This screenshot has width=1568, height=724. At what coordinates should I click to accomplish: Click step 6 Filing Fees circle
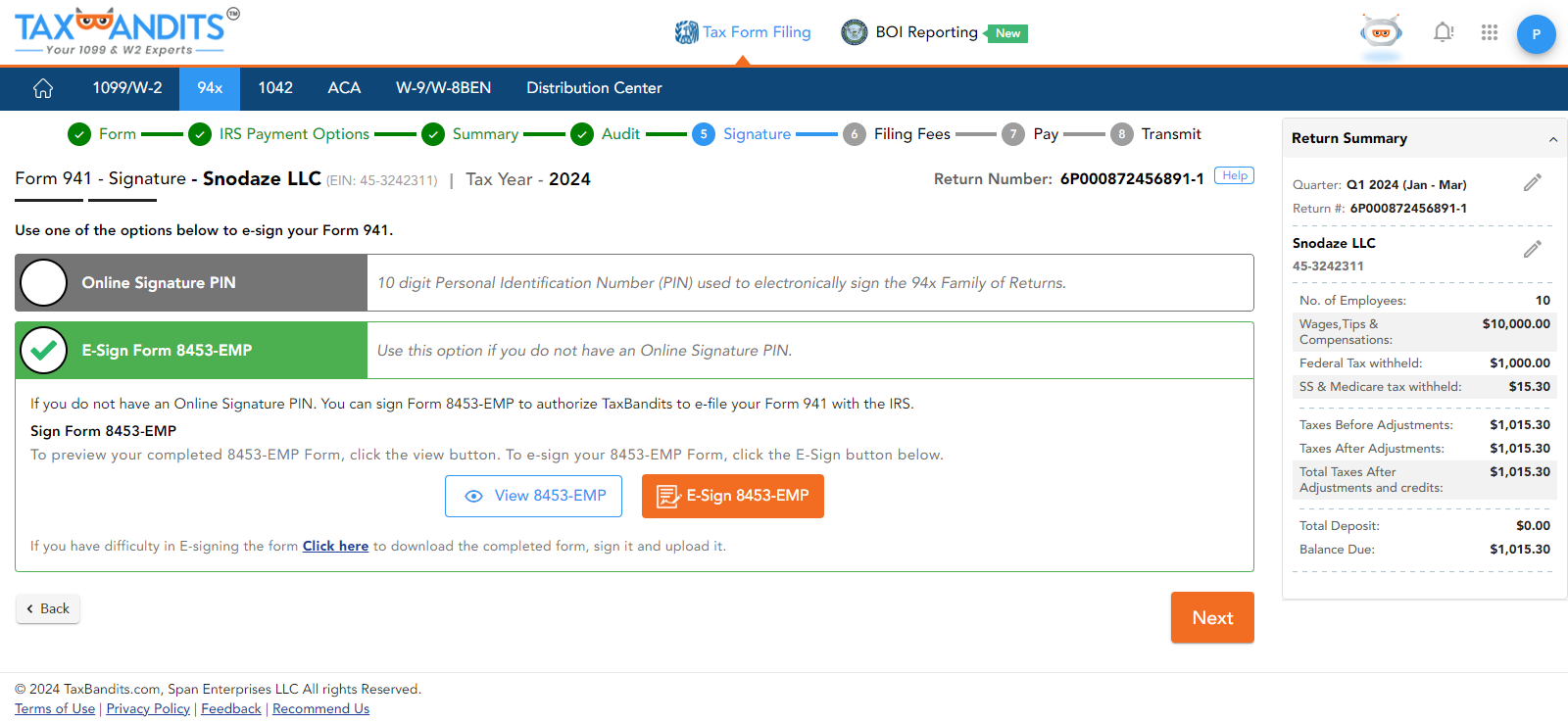(x=855, y=134)
